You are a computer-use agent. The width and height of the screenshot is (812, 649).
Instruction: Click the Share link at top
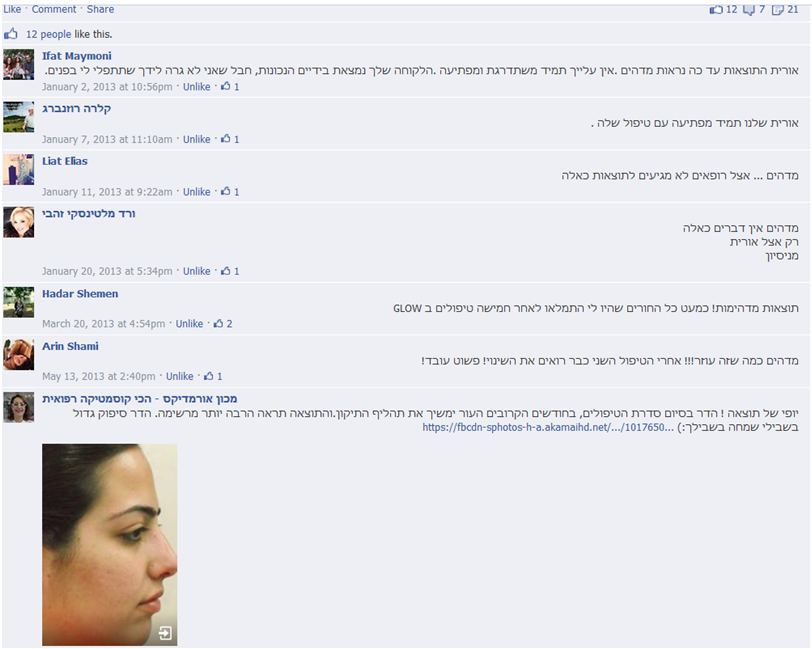pyautogui.click(x=100, y=9)
